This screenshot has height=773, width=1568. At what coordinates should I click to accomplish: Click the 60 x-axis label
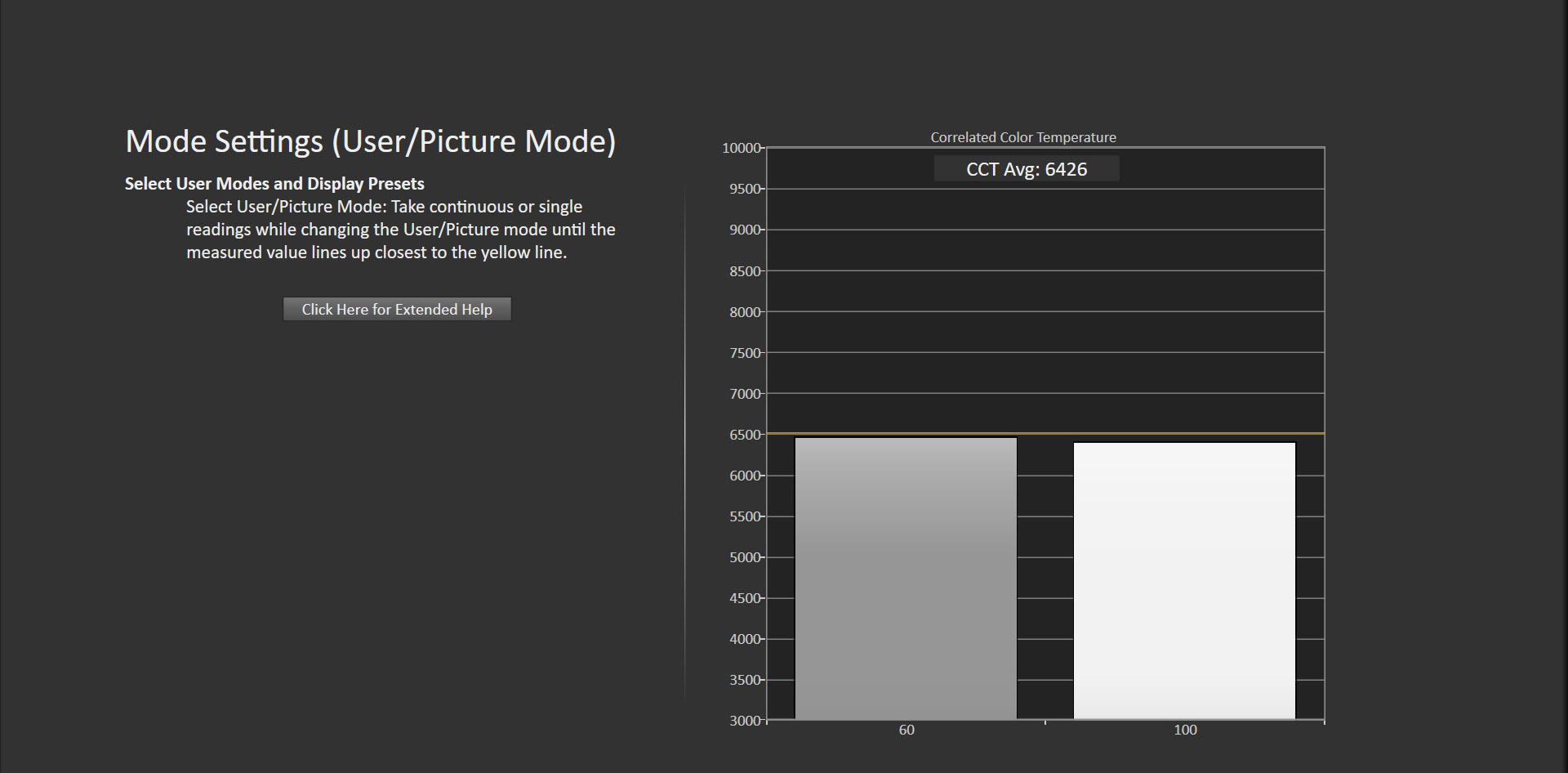(906, 730)
